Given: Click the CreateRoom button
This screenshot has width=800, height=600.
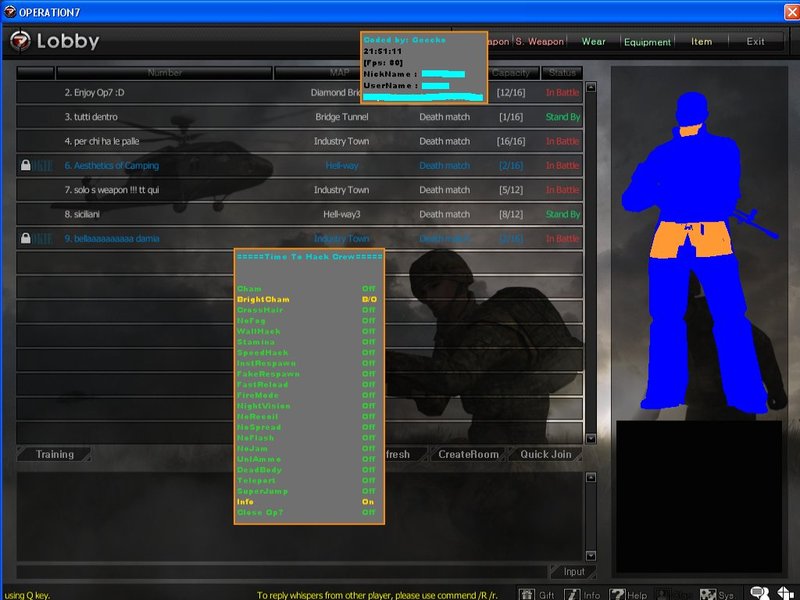Looking at the screenshot, I should (x=468, y=454).
